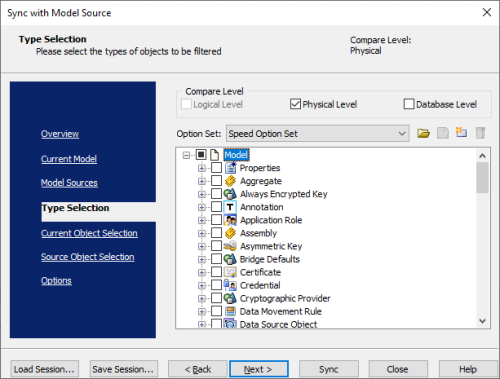Open the Source Object Selection step
This screenshot has height=379, width=500.
(x=88, y=257)
